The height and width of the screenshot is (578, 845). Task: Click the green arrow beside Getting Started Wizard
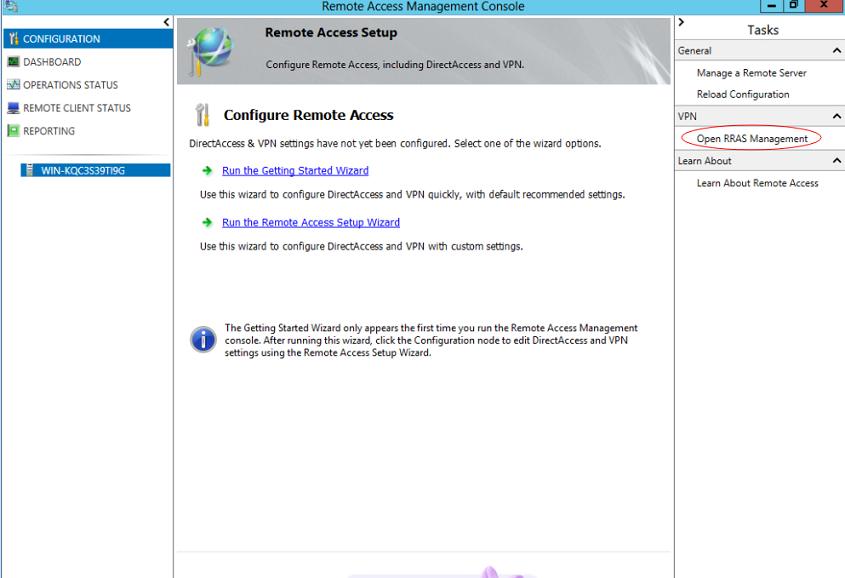coord(207,171)
